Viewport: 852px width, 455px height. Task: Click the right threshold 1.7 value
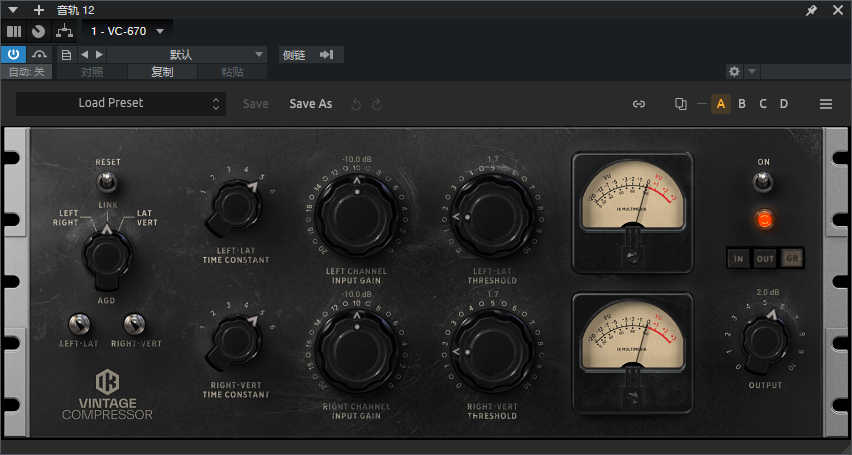(493, 294)
